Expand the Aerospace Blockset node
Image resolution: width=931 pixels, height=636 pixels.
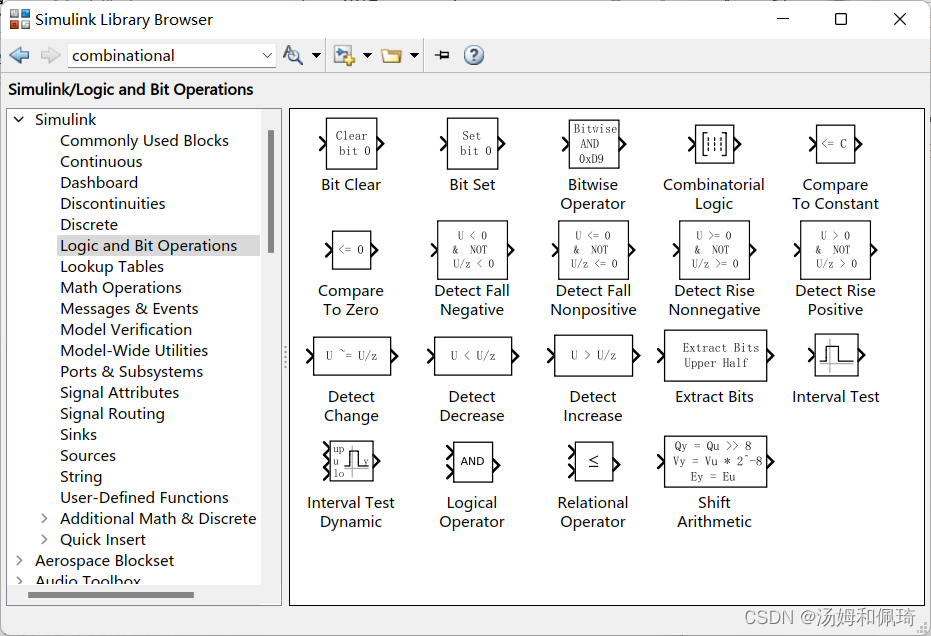point(20,561)
